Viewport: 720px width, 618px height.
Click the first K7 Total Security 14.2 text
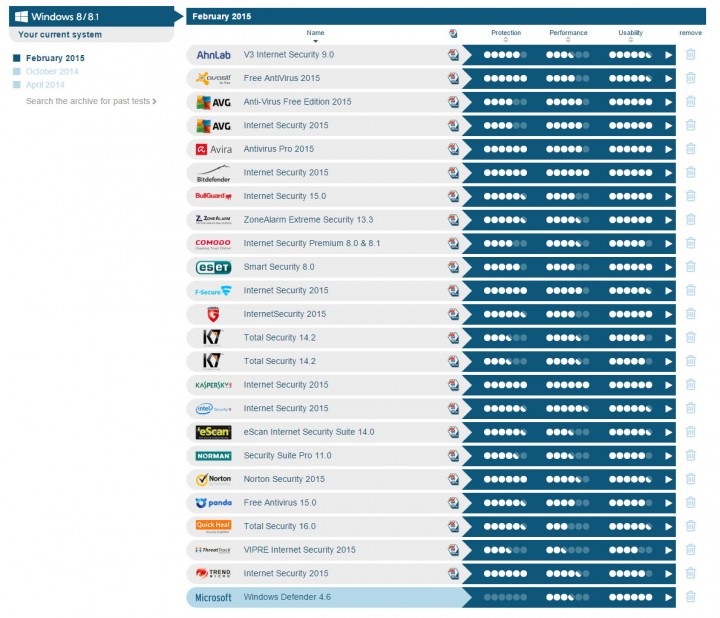click(279, 337)
